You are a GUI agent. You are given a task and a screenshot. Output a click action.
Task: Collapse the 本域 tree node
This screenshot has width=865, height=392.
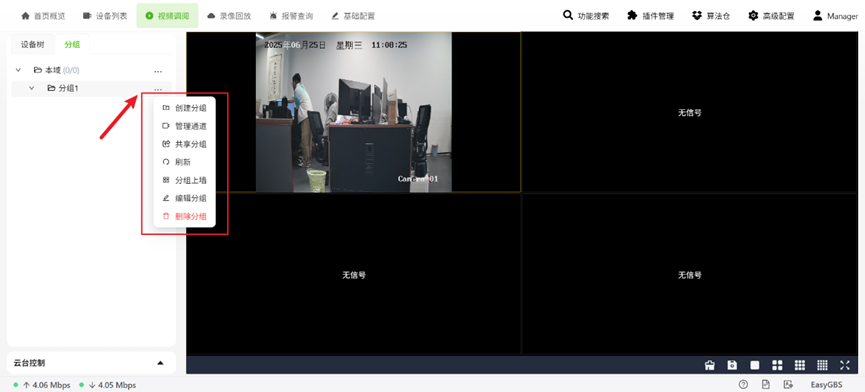pyautogui.click(x=18, y=71)
